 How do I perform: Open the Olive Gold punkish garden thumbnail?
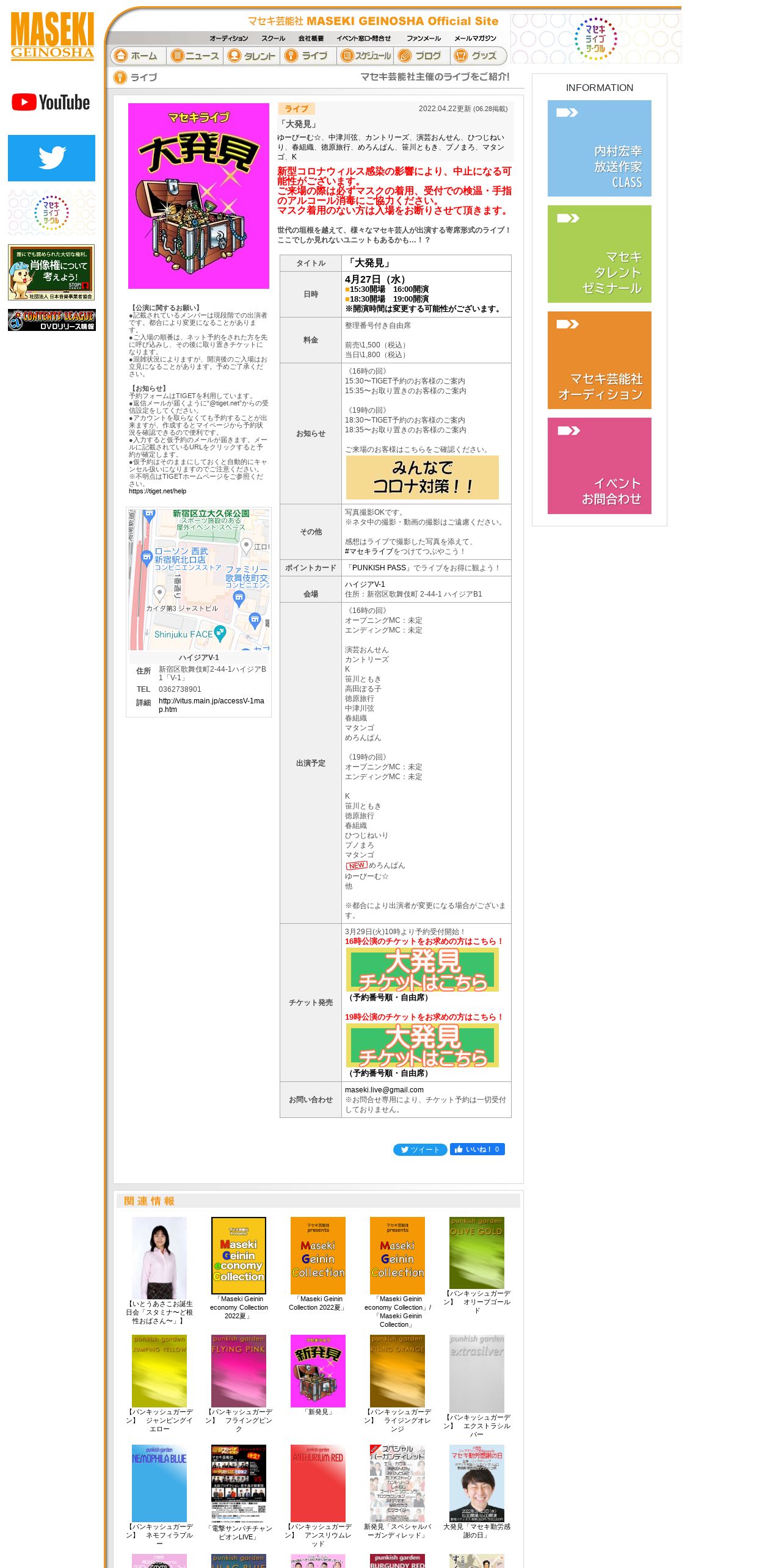point(477,1253)
